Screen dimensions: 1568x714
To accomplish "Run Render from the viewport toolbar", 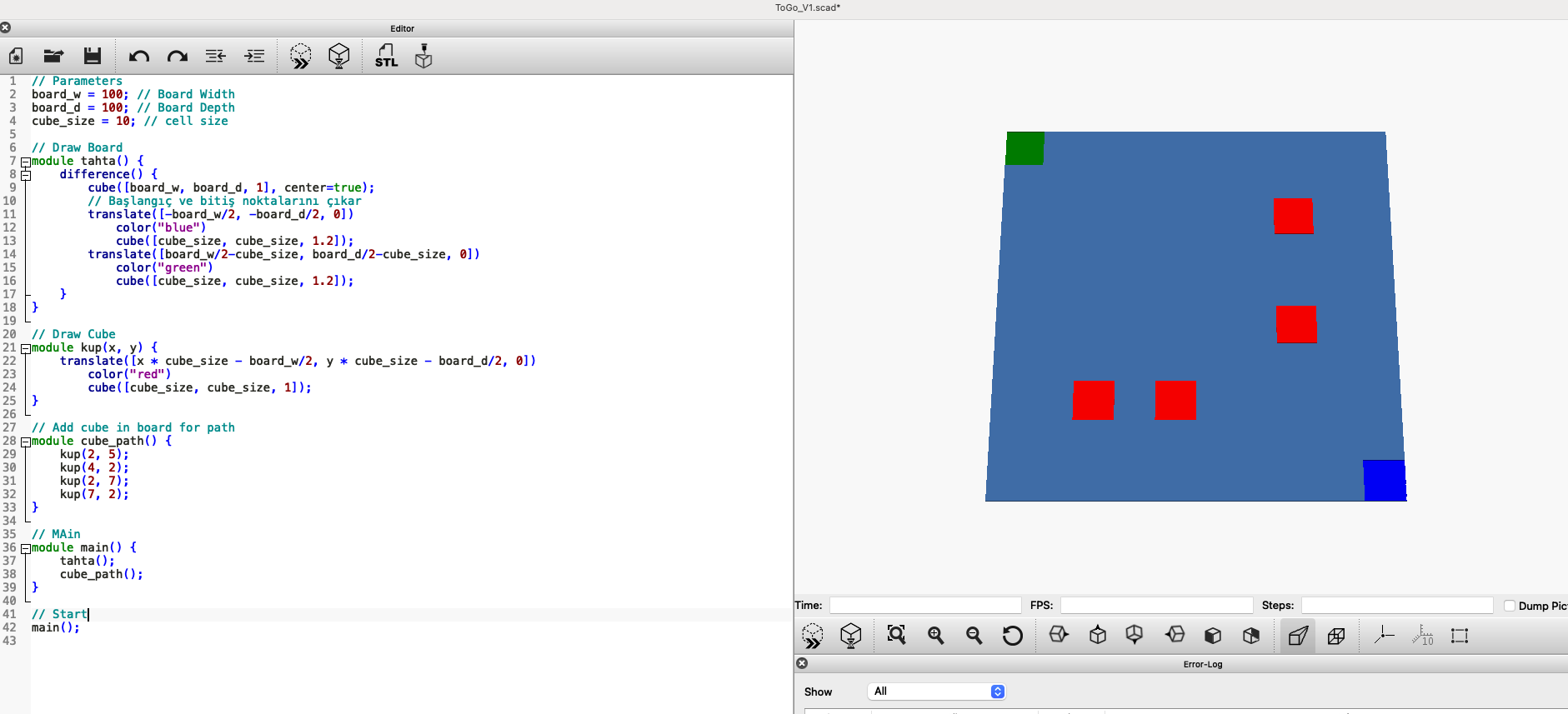I will point(851,636).
